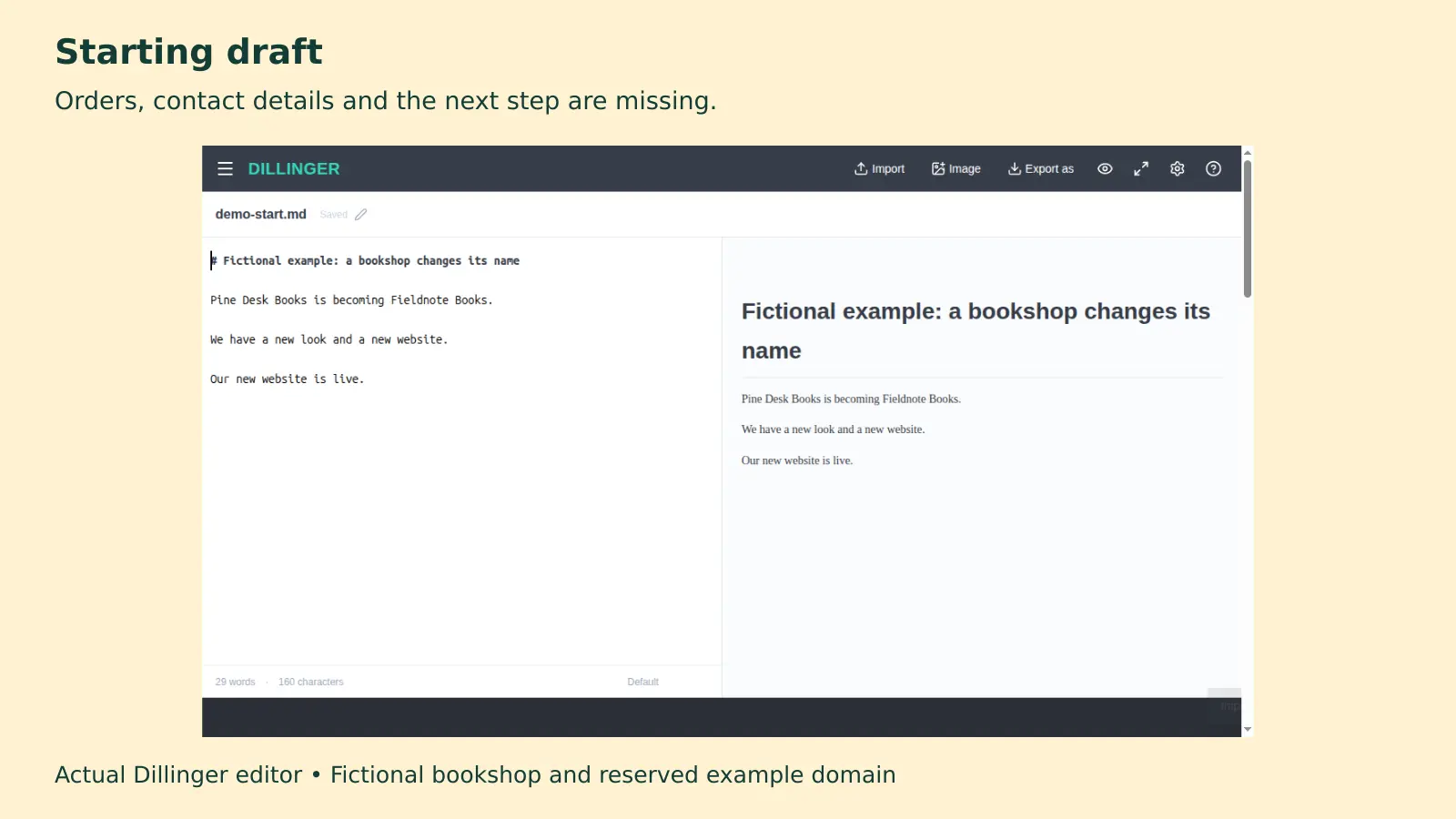Open the Image insert option

click(x=955, y=168)
